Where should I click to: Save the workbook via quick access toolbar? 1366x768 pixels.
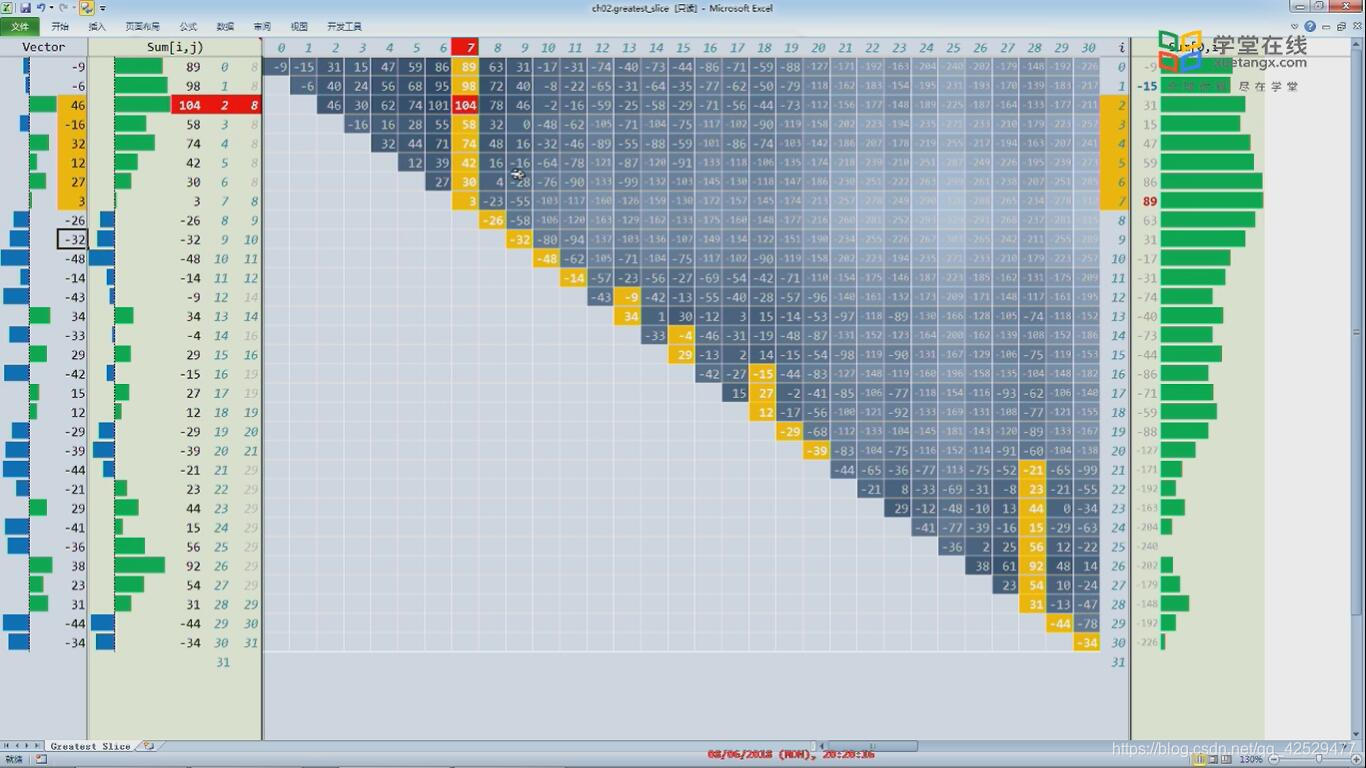coord(25,8)
